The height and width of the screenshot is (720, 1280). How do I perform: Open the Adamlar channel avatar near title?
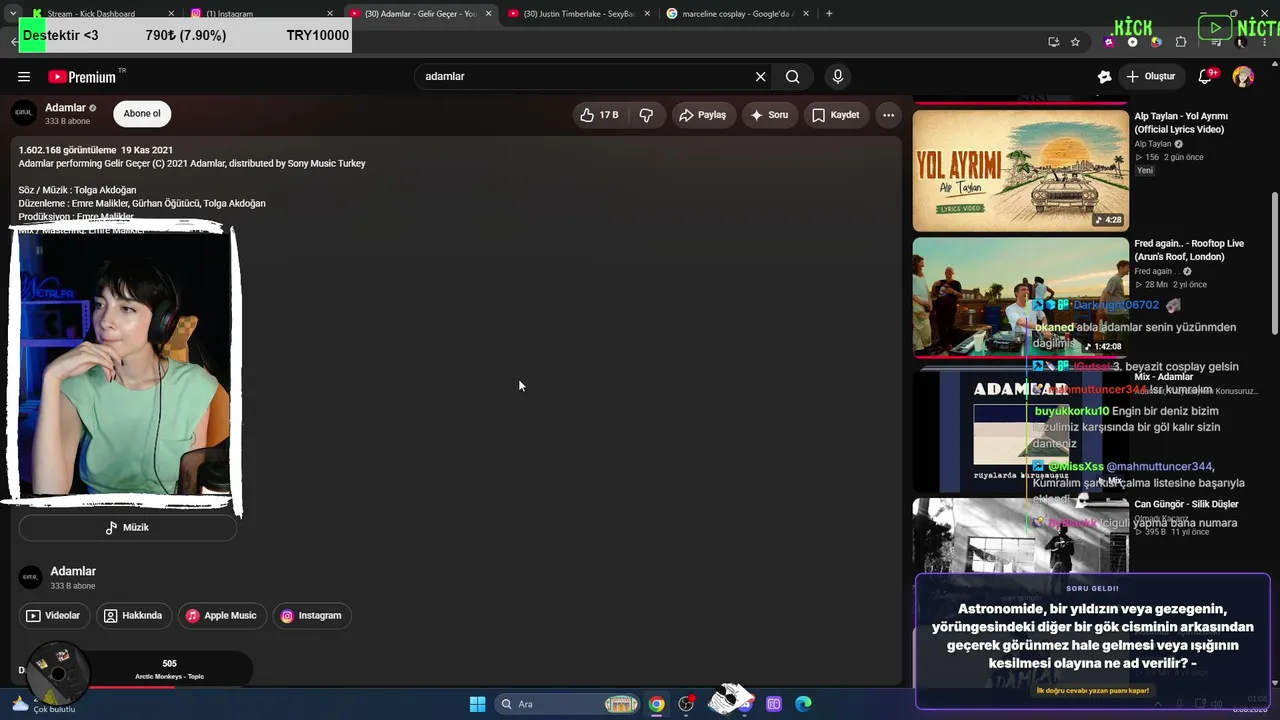24,113
